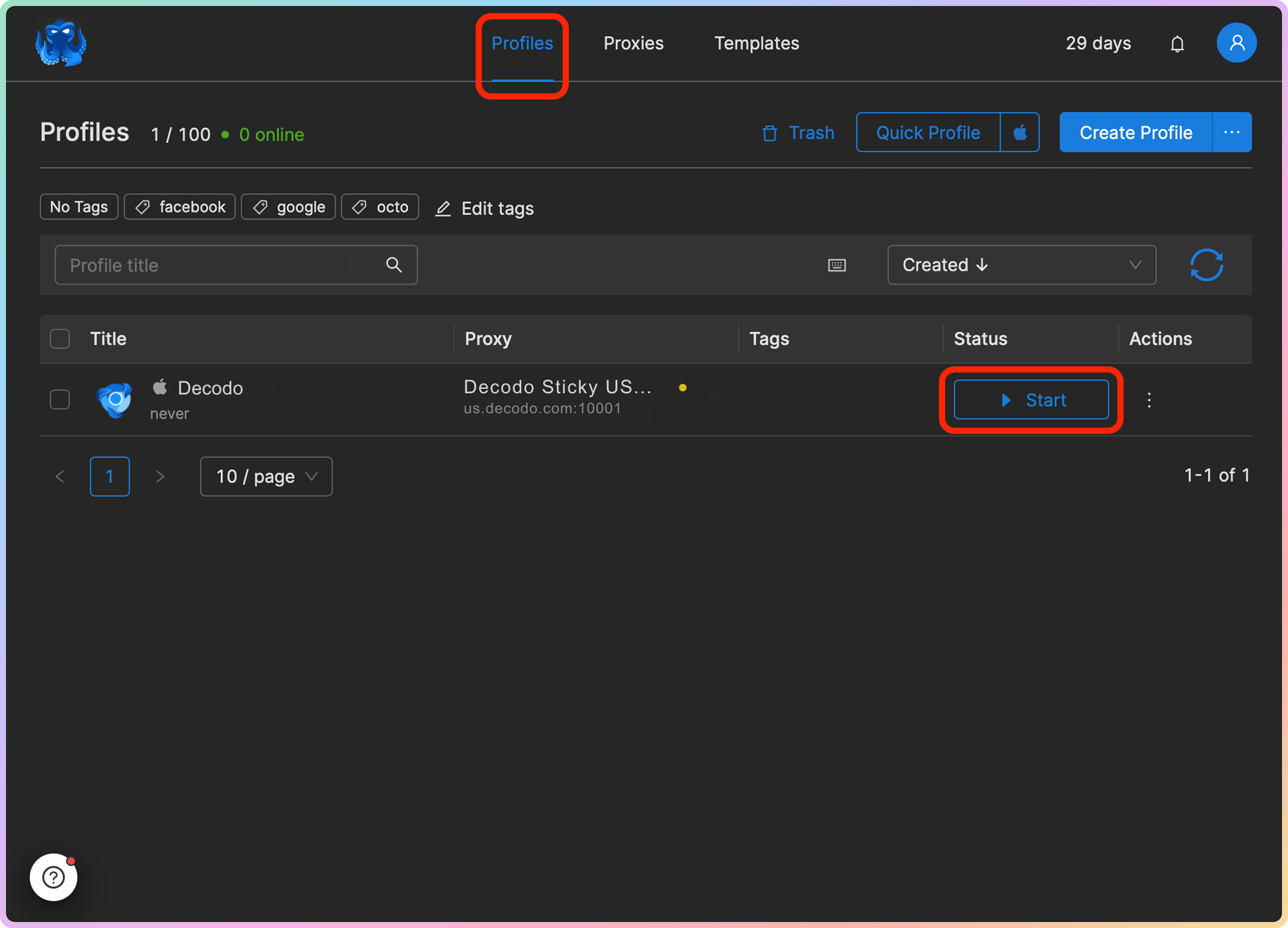
Task: Expand the Created sort dropdown
Action: (1021, 265)
